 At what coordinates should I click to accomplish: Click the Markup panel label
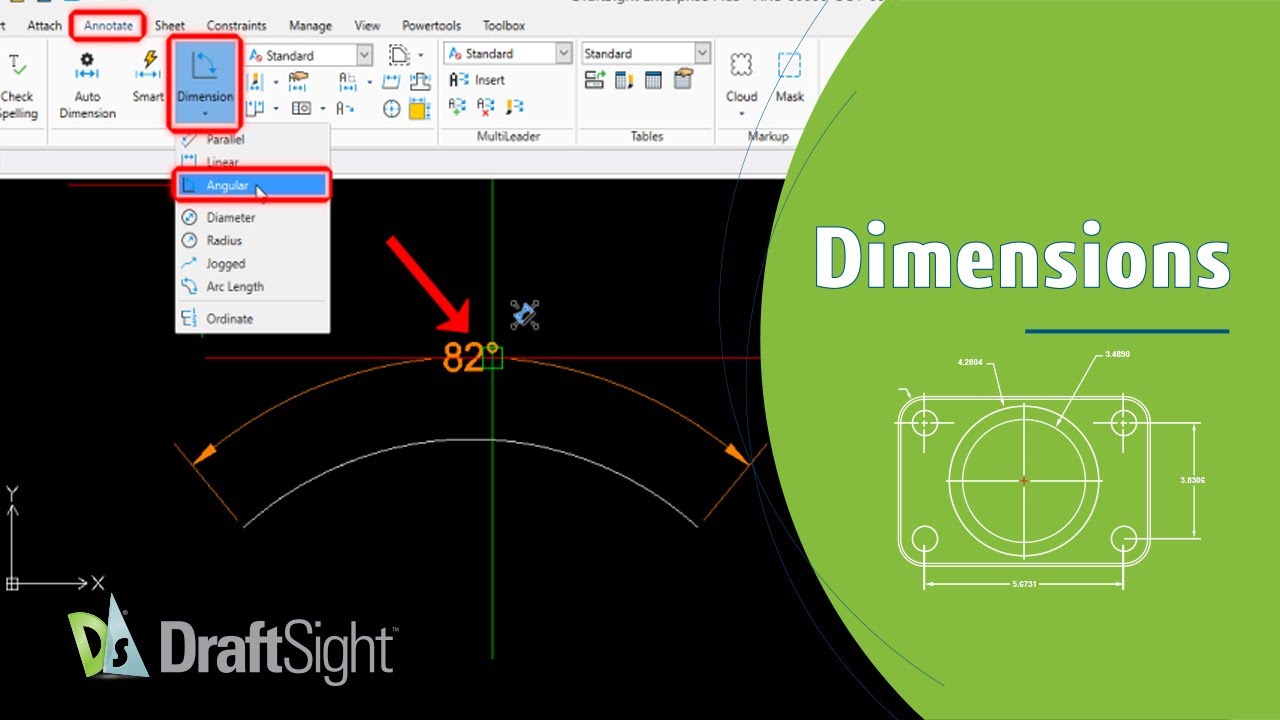coord(767,136)
